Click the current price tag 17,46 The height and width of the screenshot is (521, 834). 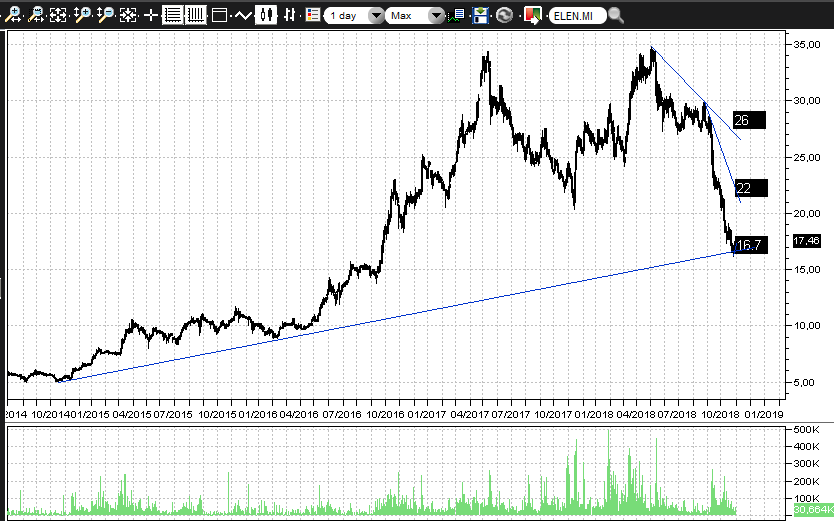[x=806, y=241]
